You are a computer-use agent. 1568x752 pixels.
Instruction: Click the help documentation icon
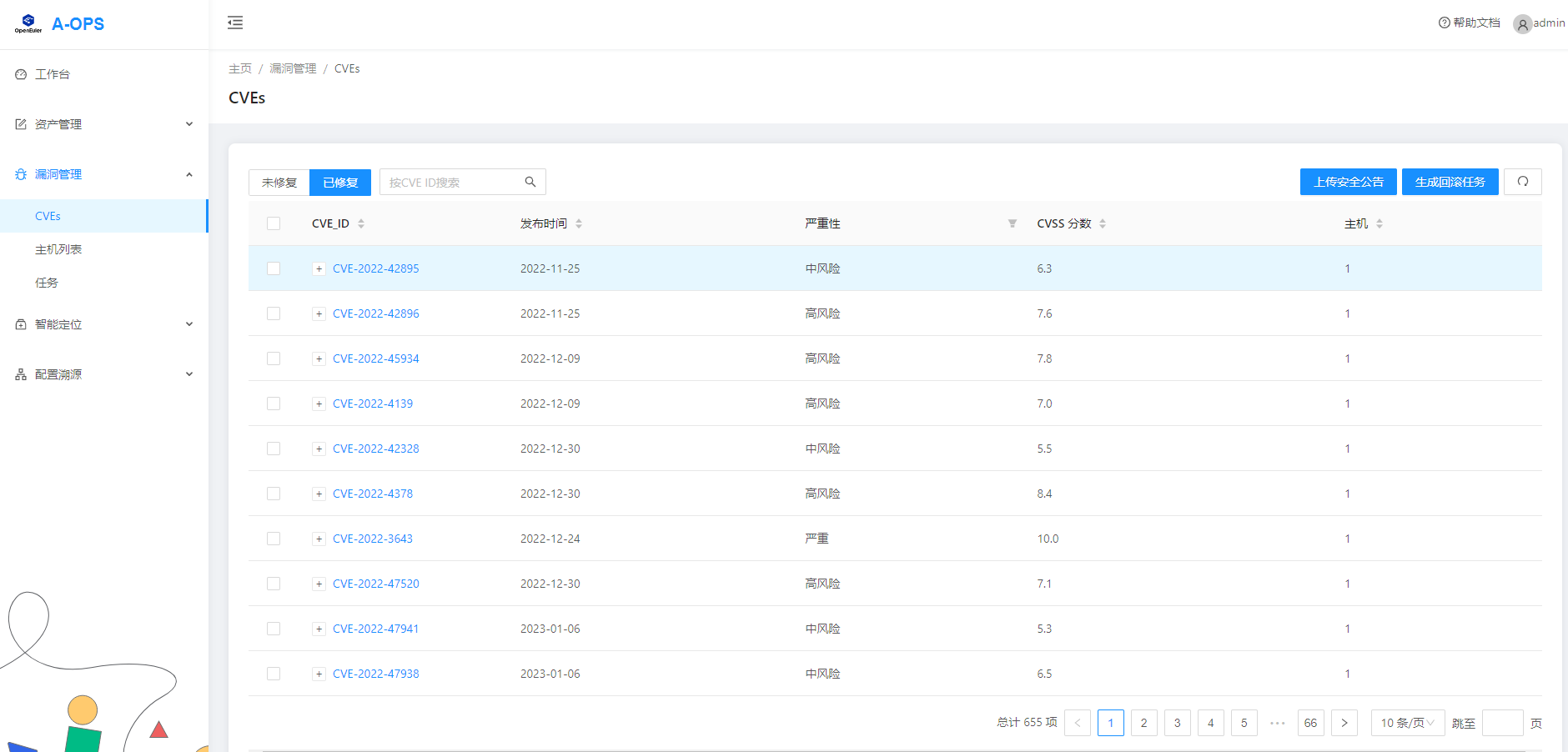tap(1444, 23)
